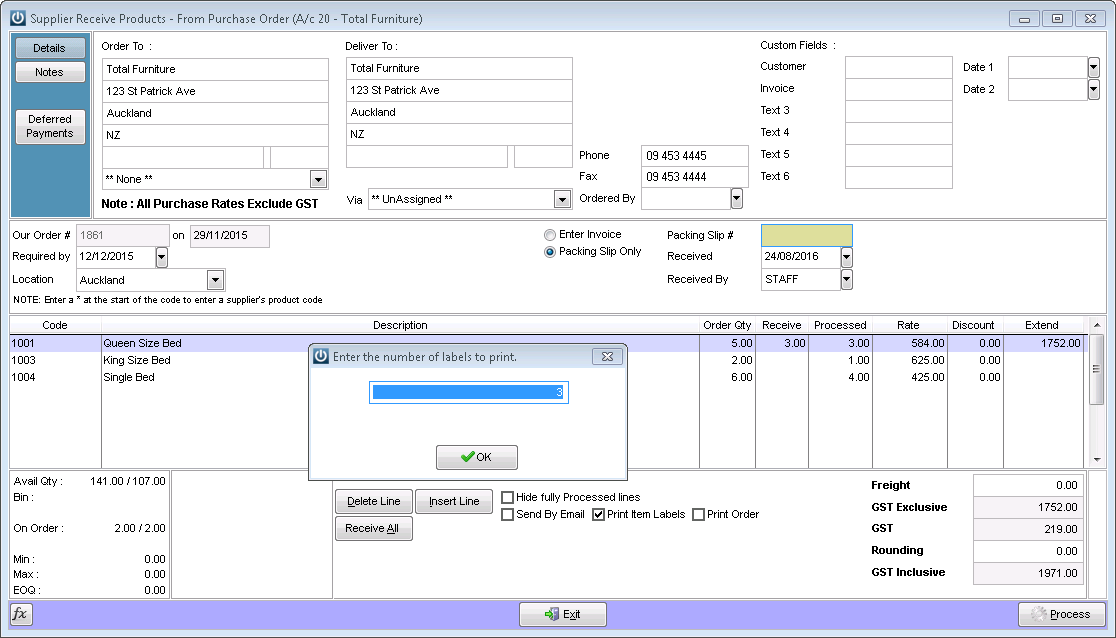
Task: Open the Date 2 date picker dropdown
Action: (x=1094, y=90)
